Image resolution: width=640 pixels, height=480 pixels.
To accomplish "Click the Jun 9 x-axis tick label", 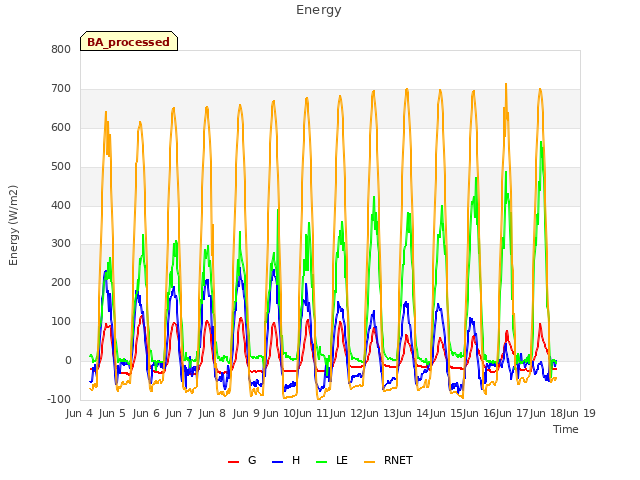I will (x=246, y=413).
